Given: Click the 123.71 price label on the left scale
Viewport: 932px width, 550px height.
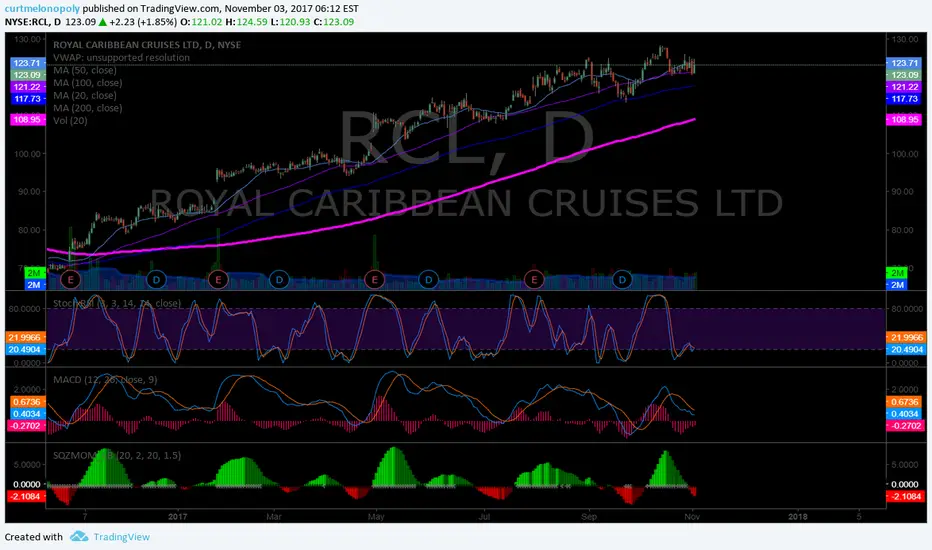Looking at the screenshot, I should pos(27,63).
